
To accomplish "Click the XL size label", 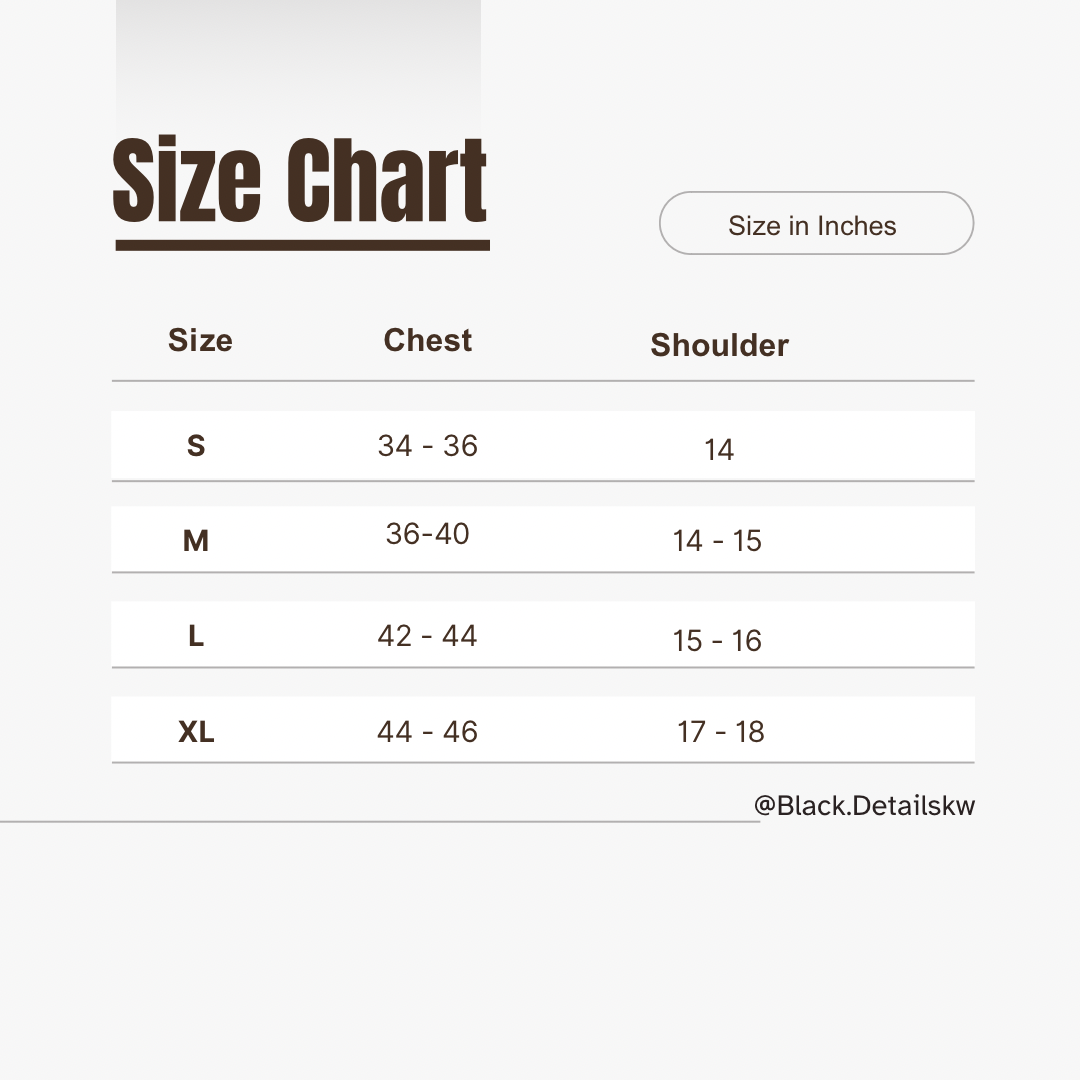I will coord(196,732).
